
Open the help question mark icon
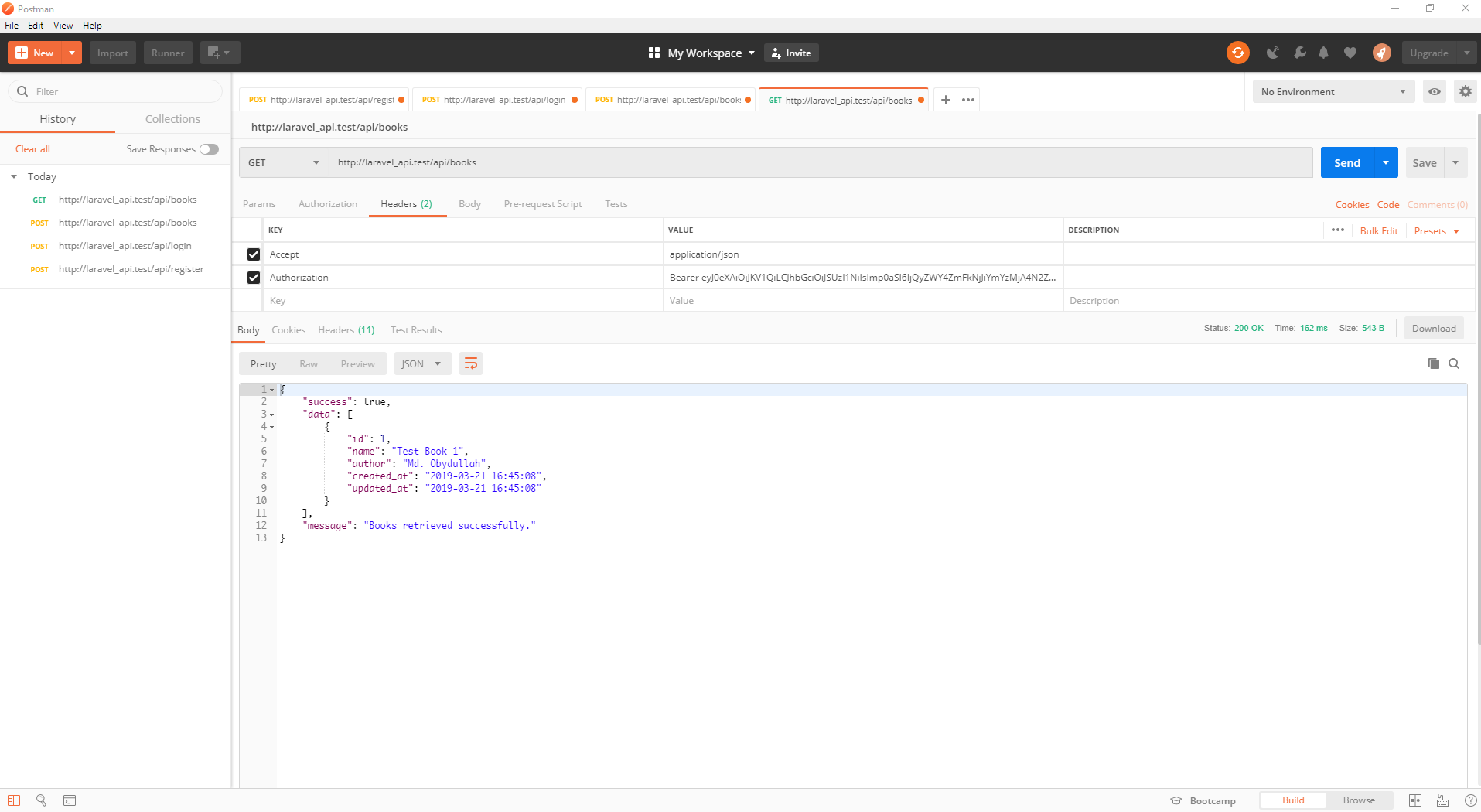point(1470,800)
